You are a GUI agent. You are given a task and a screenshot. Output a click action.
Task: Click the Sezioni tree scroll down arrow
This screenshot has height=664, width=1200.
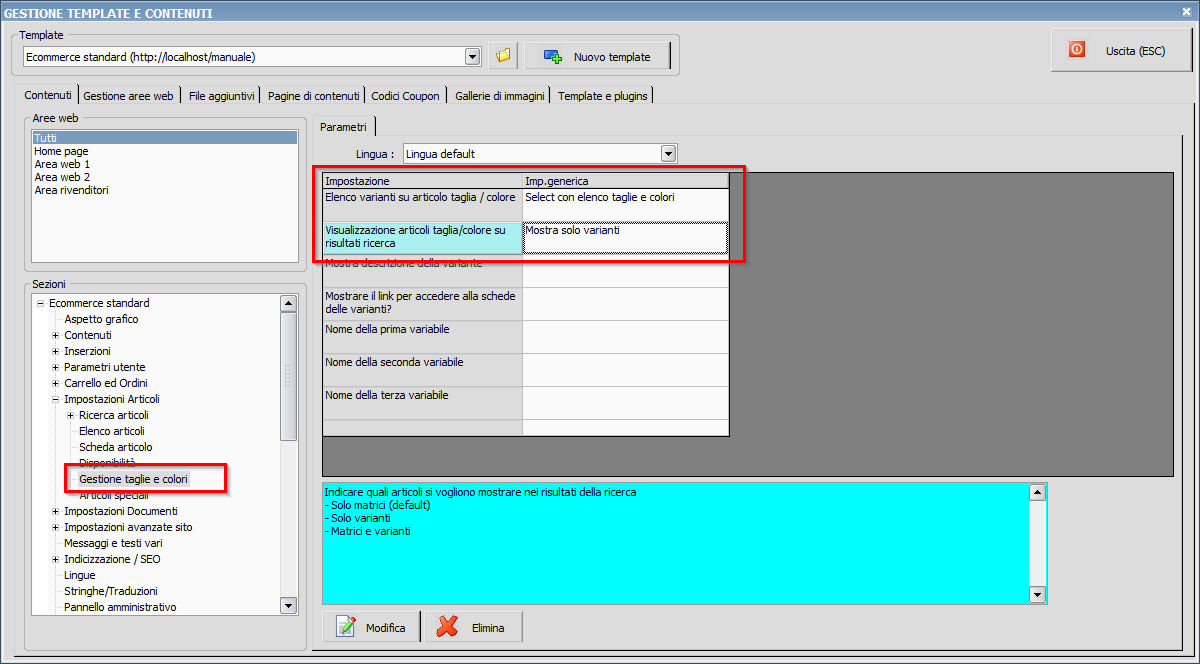pos(289,605)
